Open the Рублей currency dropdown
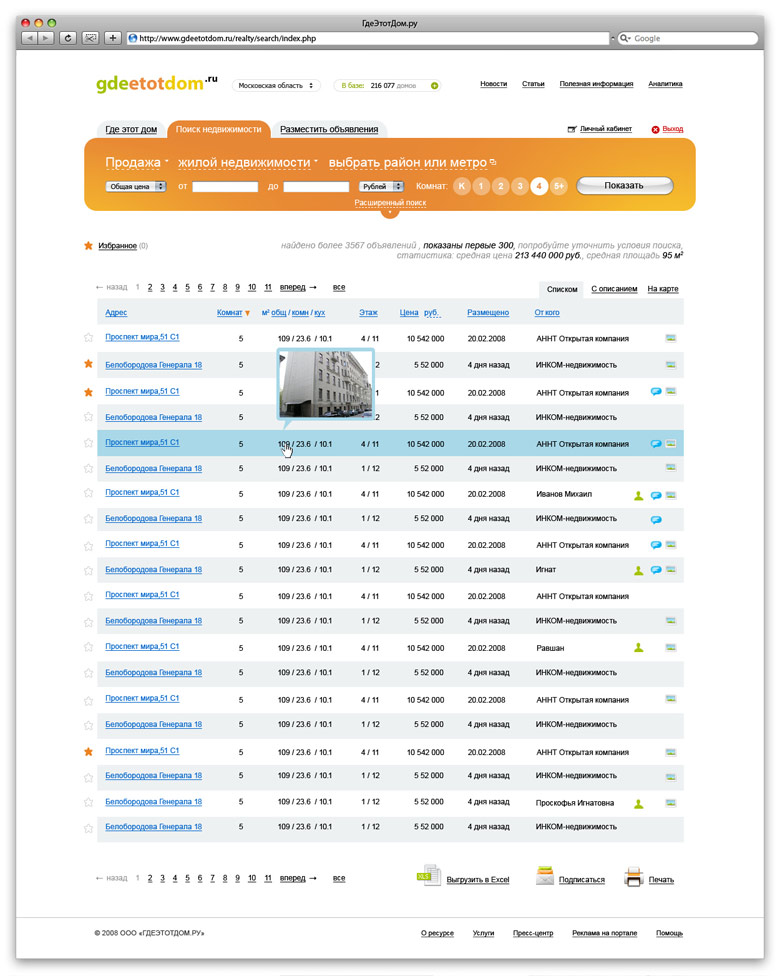Image resolution: width=780 pixels, height=976 pixels. (x=381, y=186)
